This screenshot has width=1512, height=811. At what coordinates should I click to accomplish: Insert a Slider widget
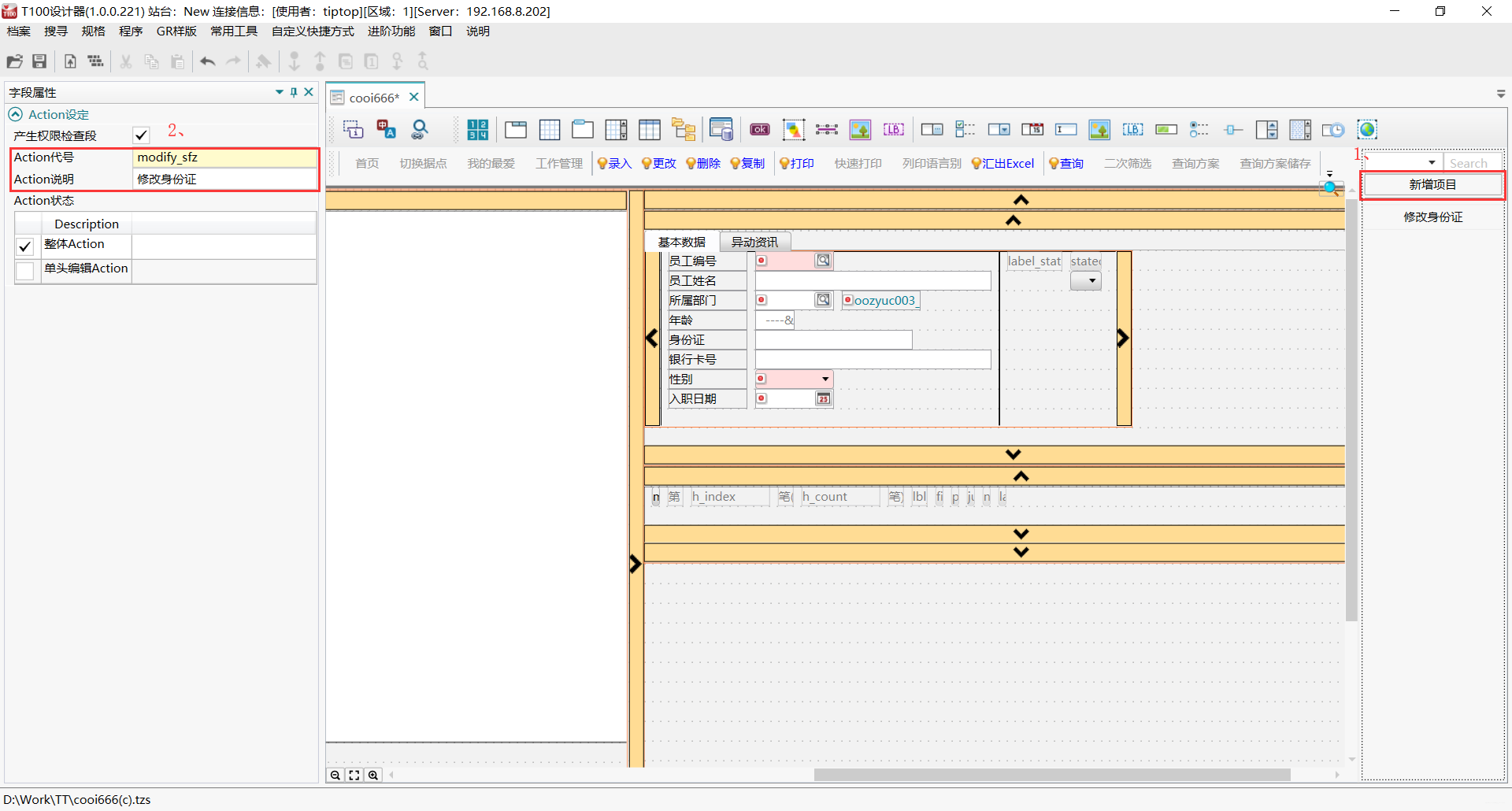[x=1233, y=129]
